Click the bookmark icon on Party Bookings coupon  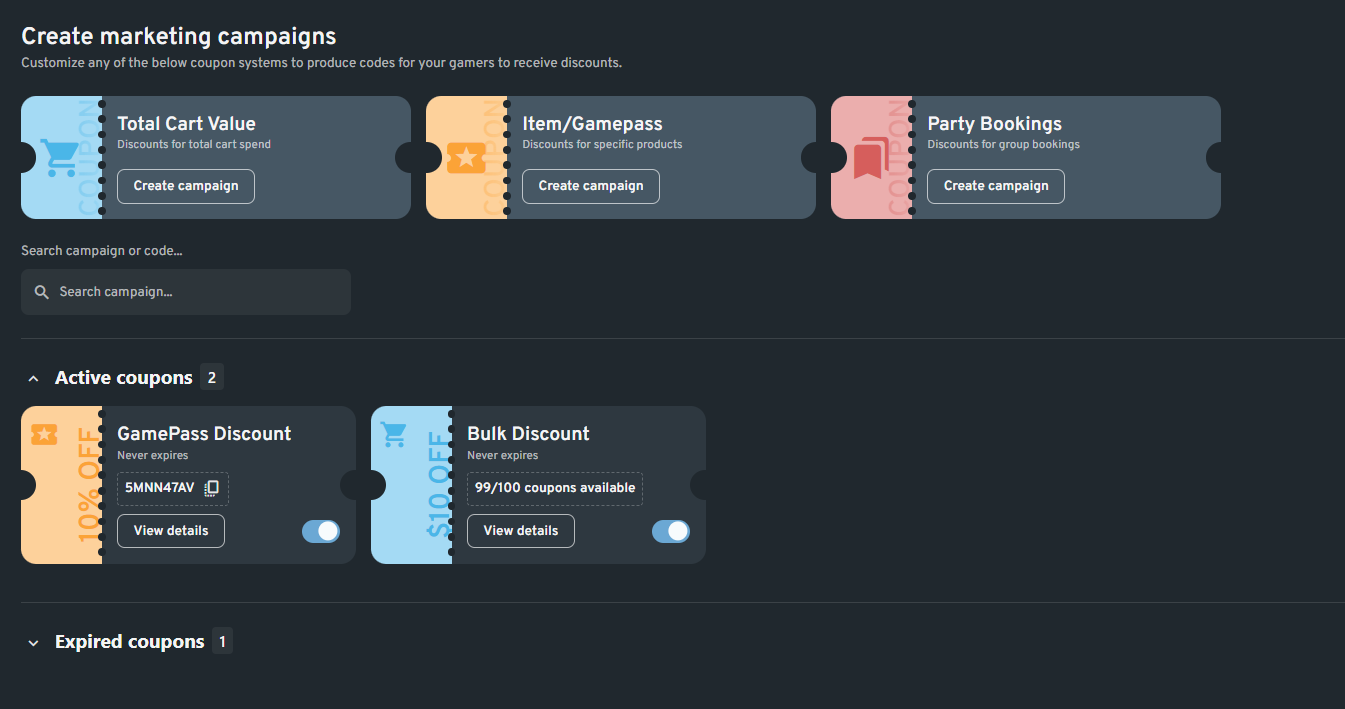tap(870, 158)
